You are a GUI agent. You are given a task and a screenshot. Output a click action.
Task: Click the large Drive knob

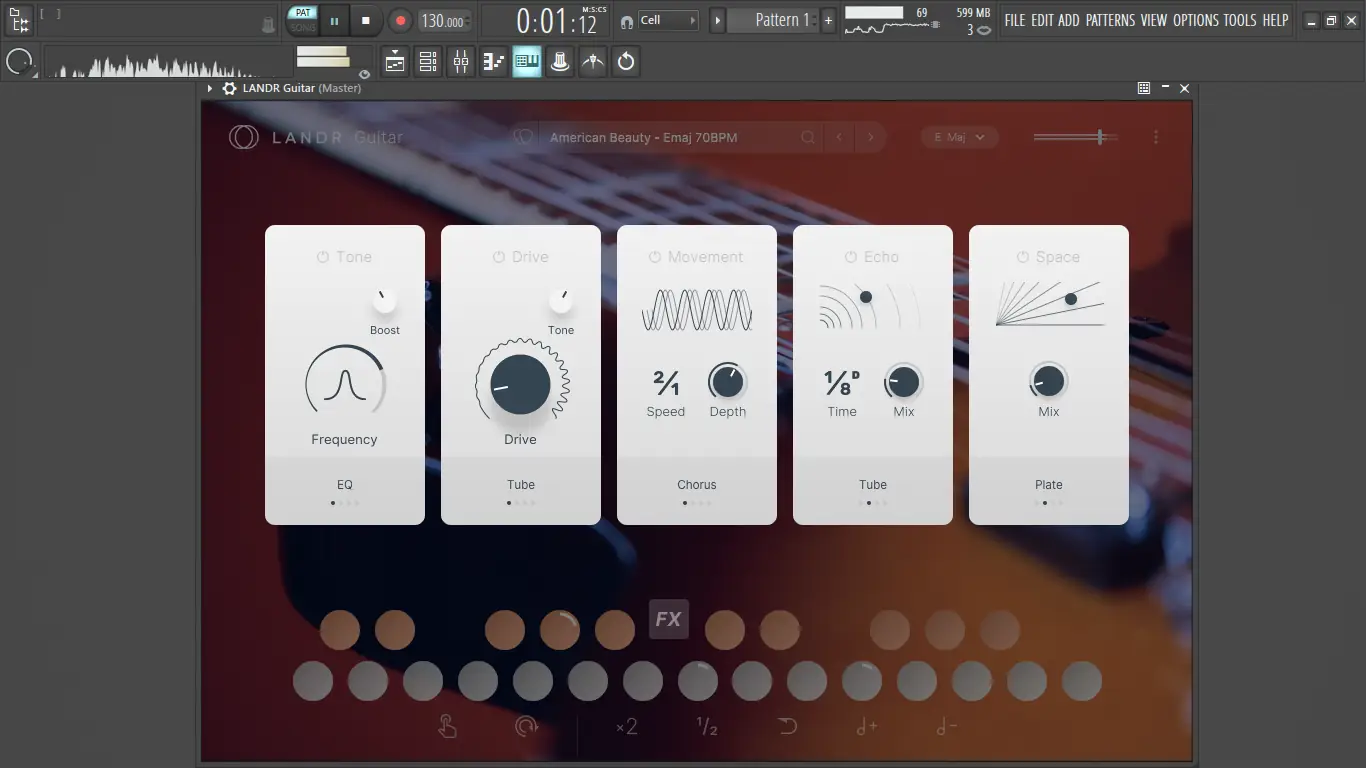(521, 385)
